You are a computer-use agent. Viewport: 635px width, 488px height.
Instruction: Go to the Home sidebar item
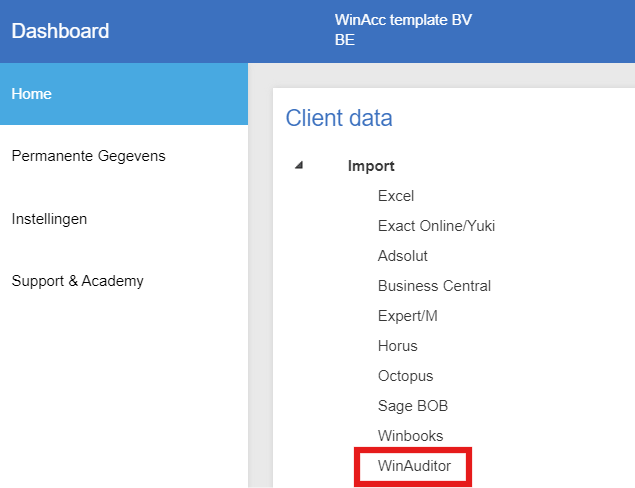coord(124,94)
